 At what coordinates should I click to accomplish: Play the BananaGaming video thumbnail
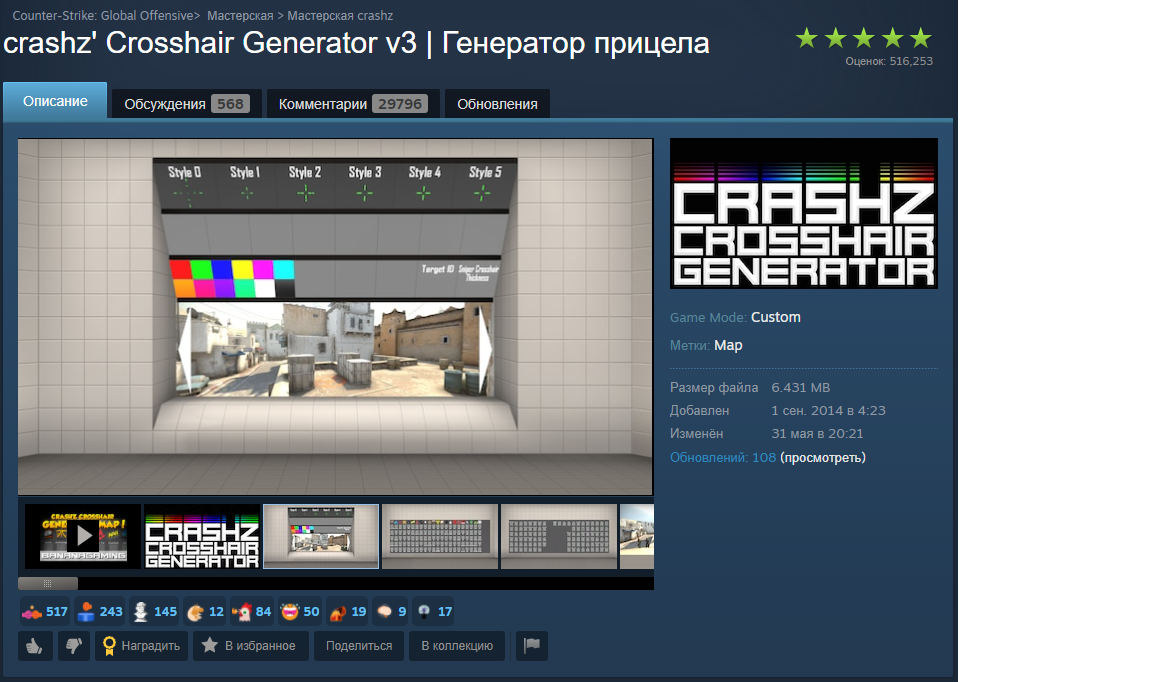click(x=83, y=536)
